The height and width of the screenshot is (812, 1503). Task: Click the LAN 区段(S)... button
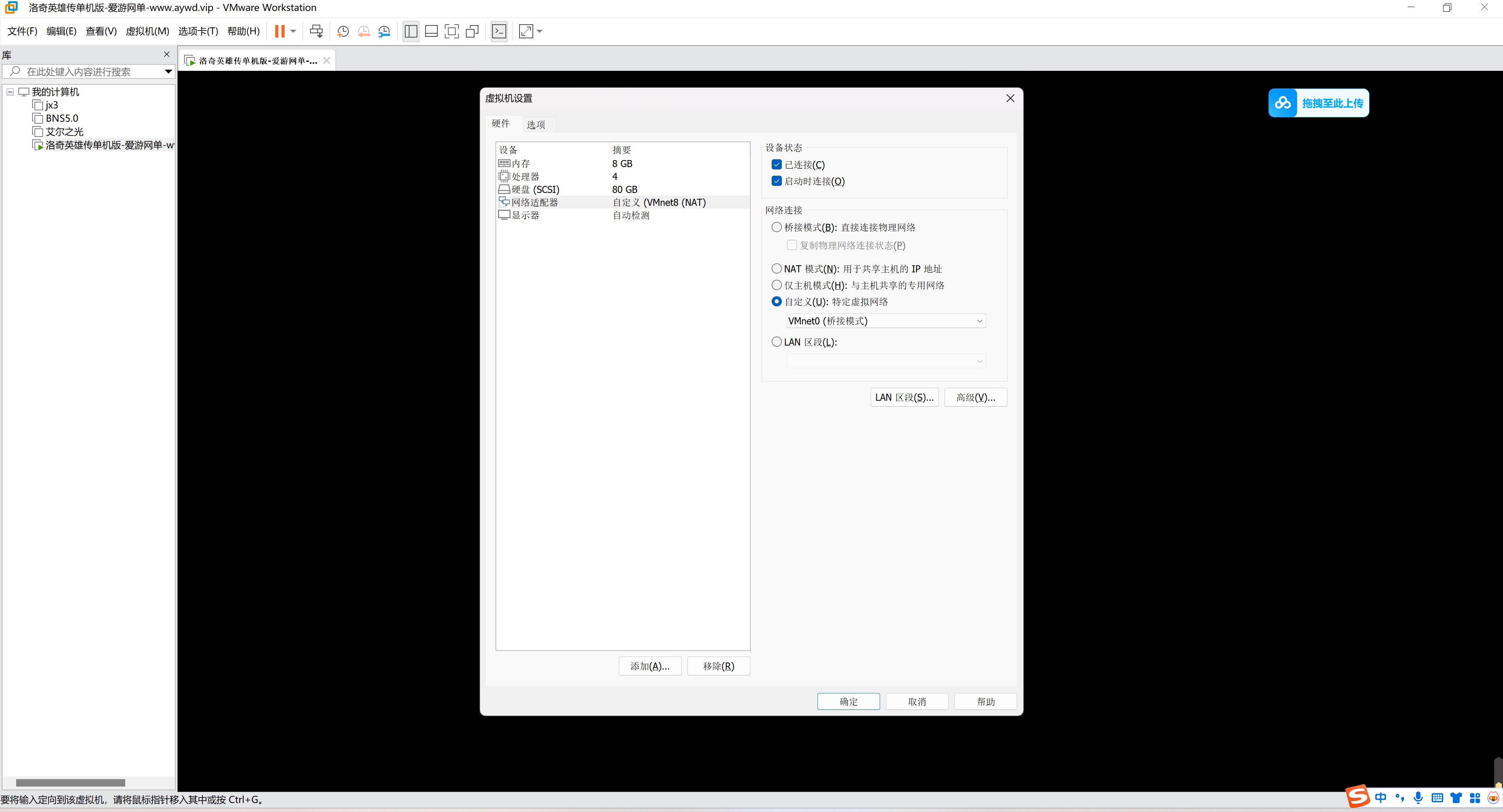click(x=904, y=397)
